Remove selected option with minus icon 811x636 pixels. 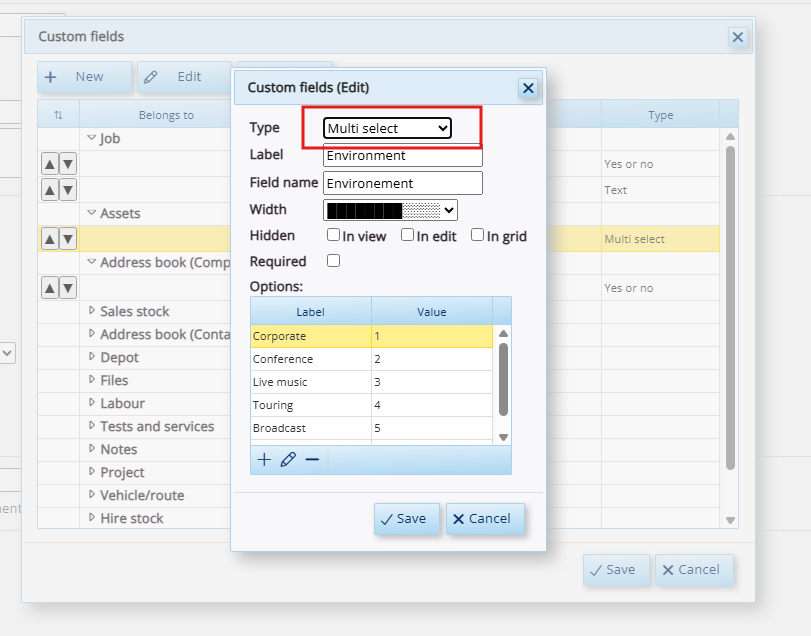coord(312,460)
